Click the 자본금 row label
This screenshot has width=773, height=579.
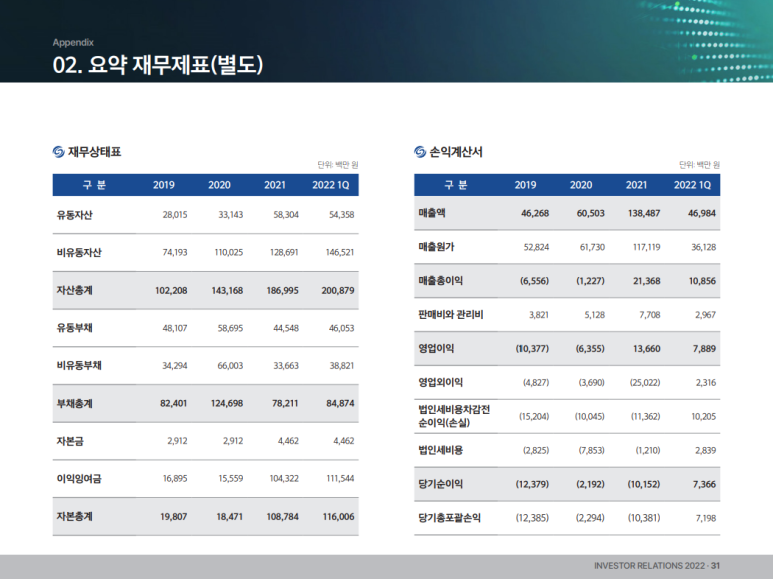70,441
